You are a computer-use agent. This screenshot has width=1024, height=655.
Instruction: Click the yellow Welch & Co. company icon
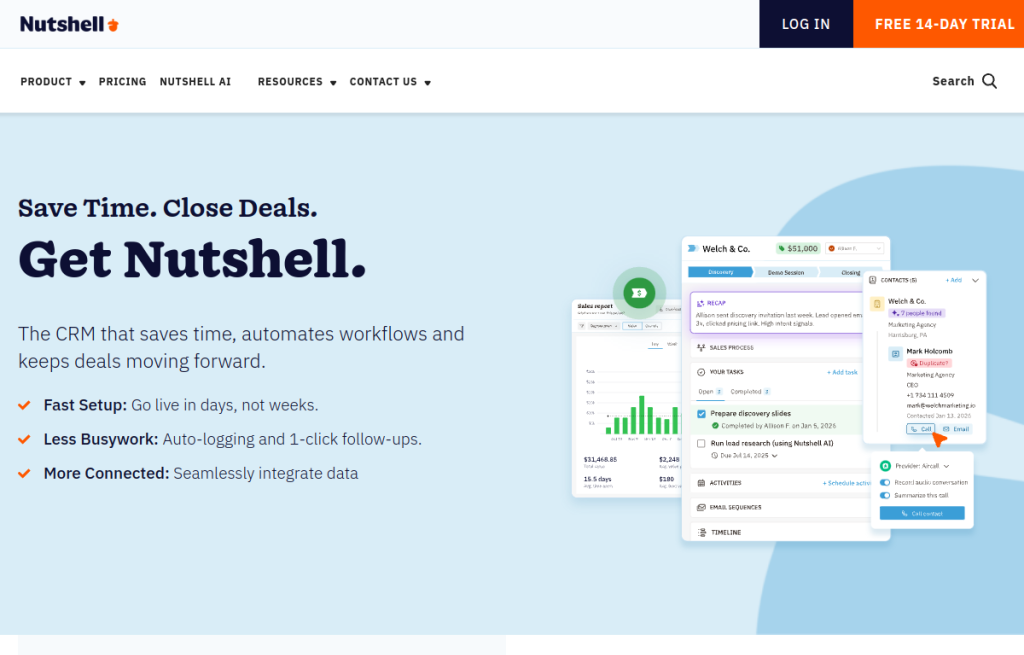(x=877, y=303)
